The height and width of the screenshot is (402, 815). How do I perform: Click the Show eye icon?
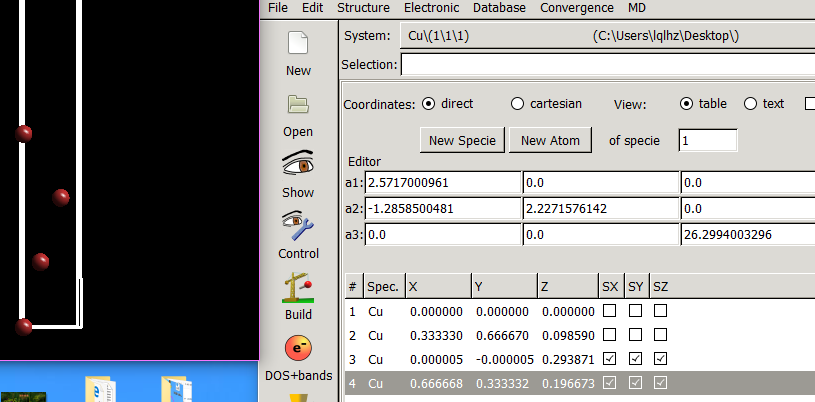click(x=298, y=163)
